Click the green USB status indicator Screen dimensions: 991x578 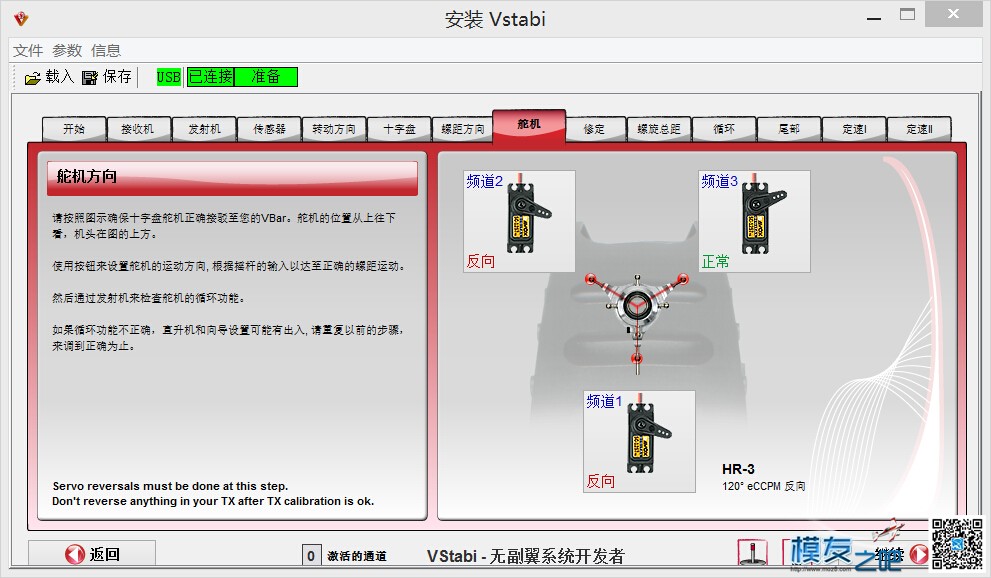click(169, 77)
